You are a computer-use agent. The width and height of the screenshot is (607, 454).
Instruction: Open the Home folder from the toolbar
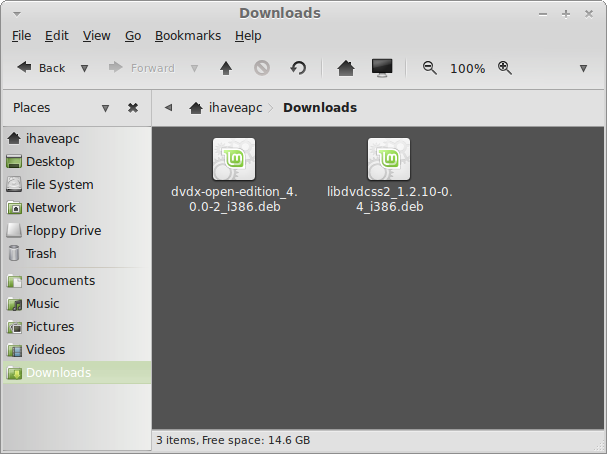(346, 69)
